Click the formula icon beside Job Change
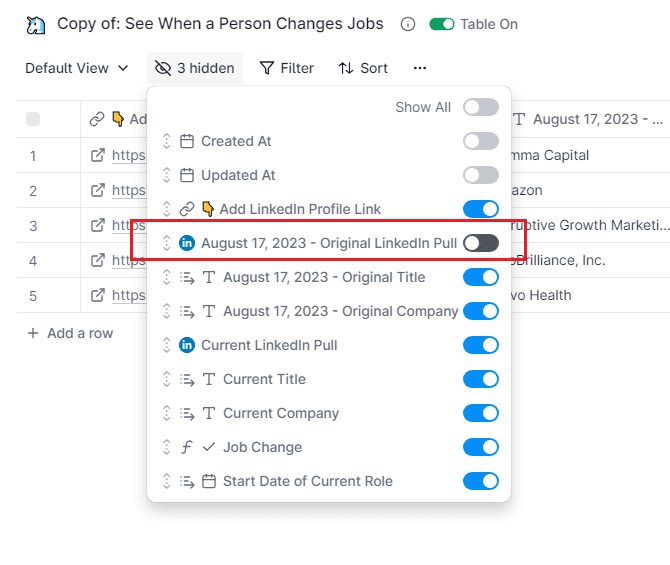The image size is (670, 565). 186,447
